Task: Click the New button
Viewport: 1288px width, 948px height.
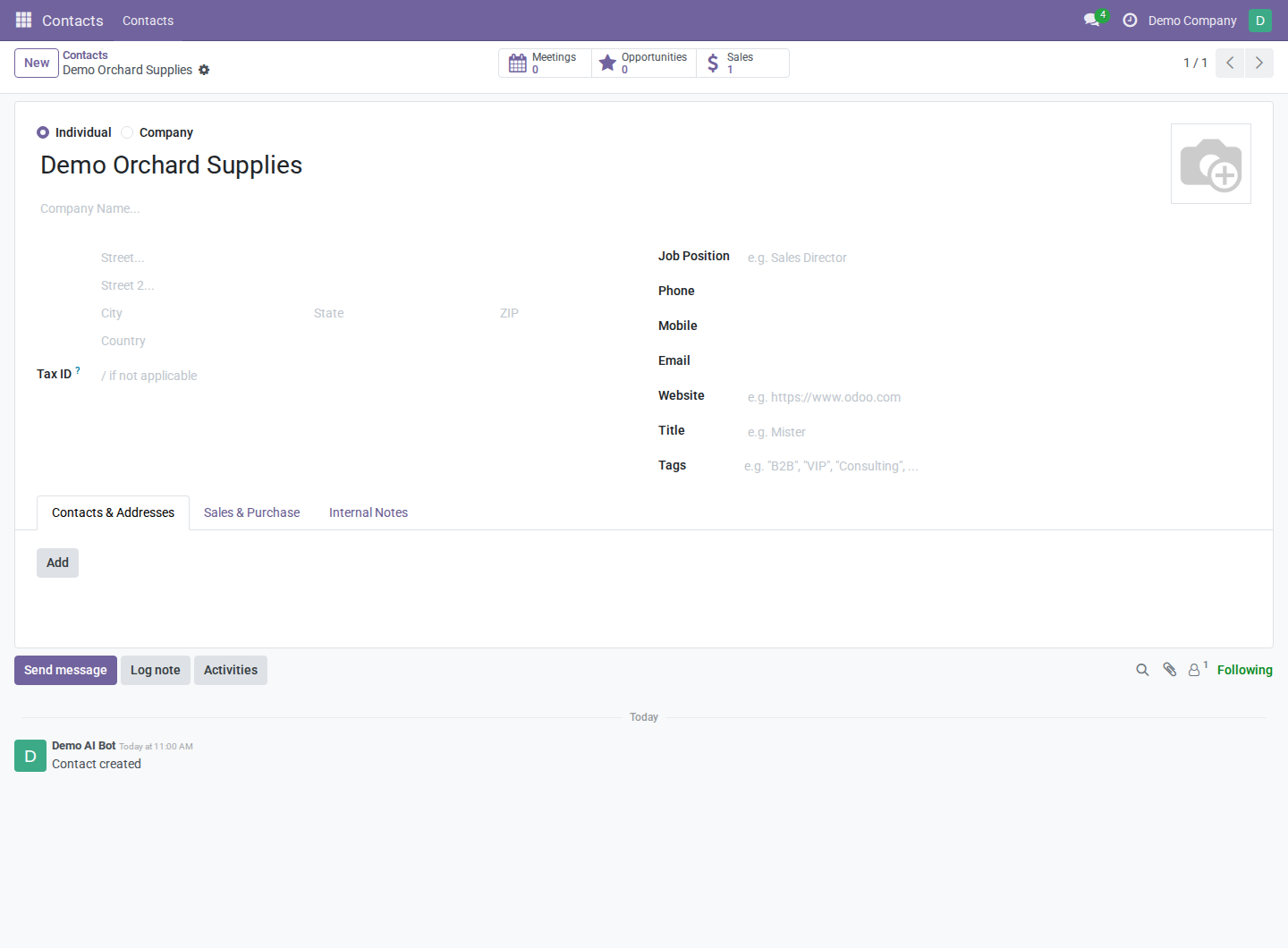Action: 37,63
